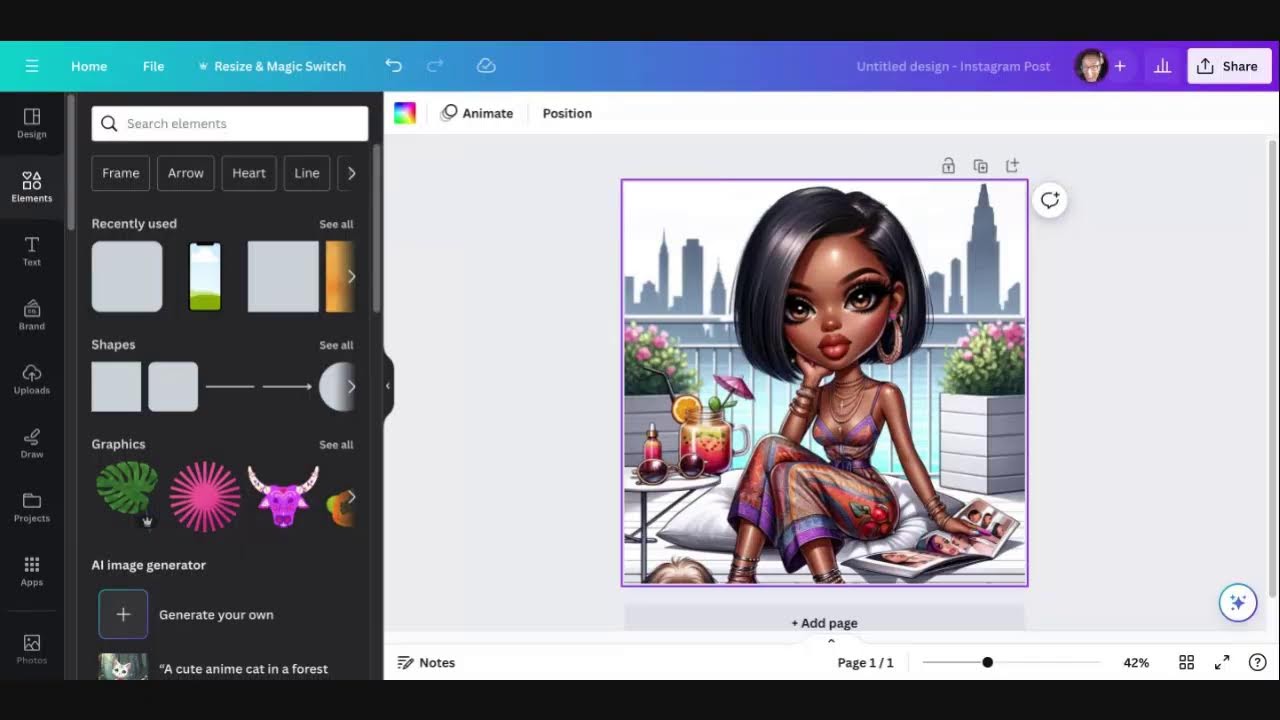This screenshot has width=1280, height=720.
Task: Show more Graphics arrow
Action: pyautogui.click(x=351, y=496)
